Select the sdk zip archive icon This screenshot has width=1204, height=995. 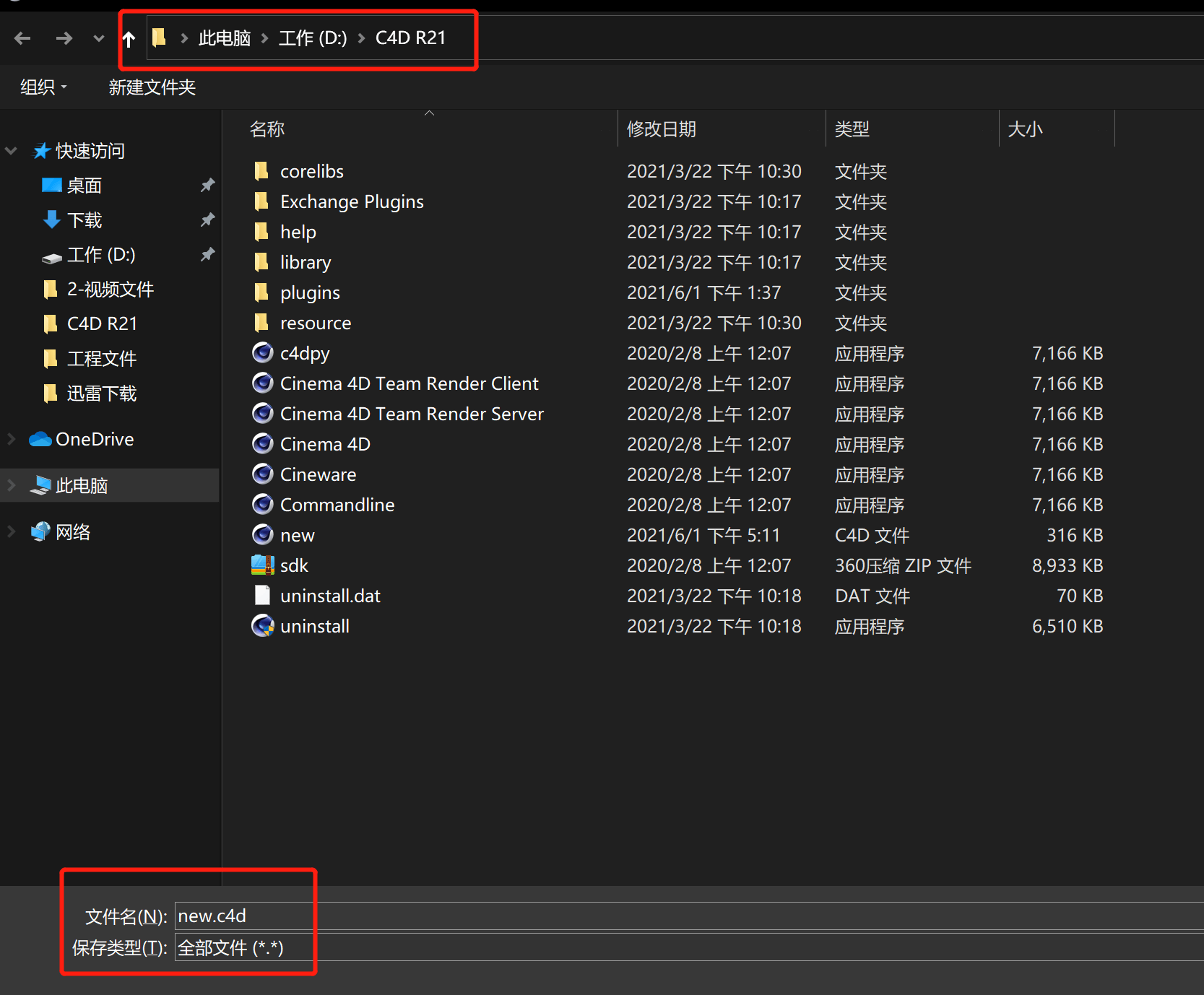(x=263, y=565)
